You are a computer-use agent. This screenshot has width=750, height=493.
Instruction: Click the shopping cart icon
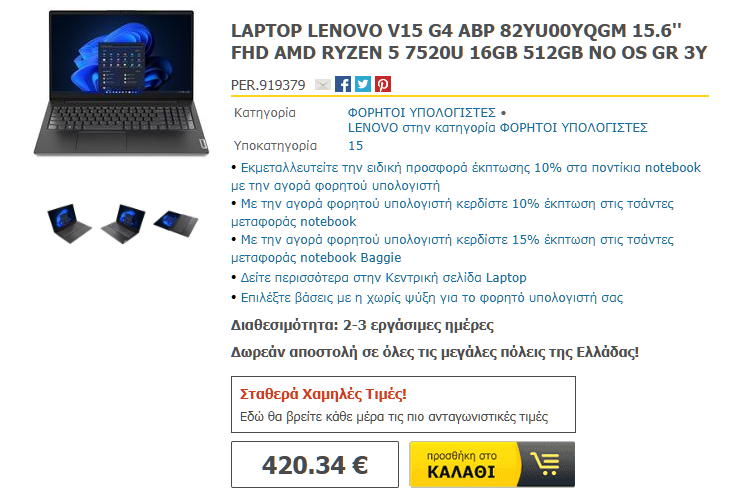click(x=547, y=464)
